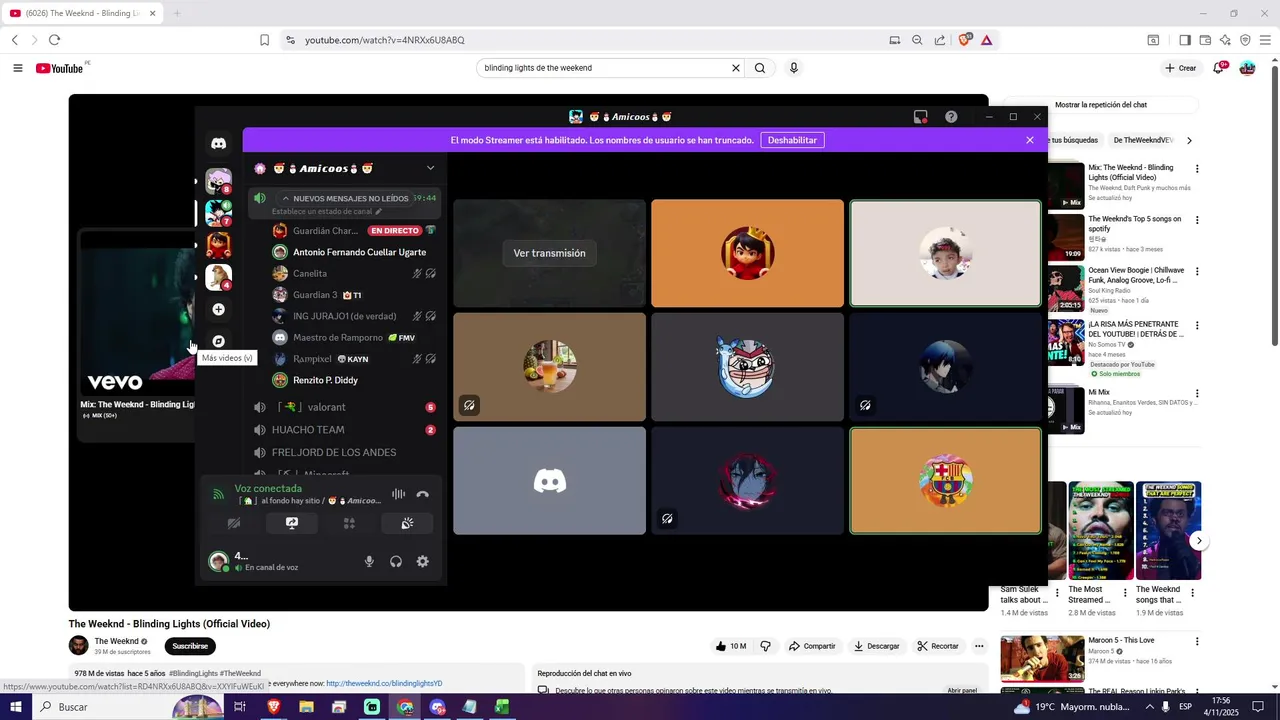
Task: Open the soundboard icon in voice panel
Action: pyautogui.click(x=407, y=523)
